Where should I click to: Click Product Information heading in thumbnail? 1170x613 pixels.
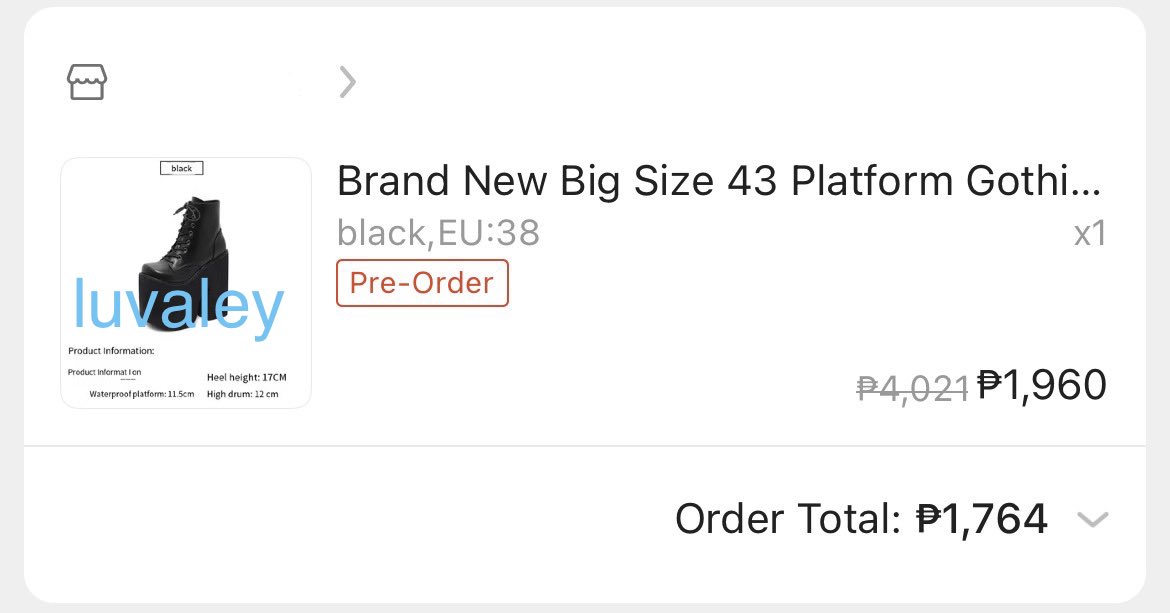[111, 350]
